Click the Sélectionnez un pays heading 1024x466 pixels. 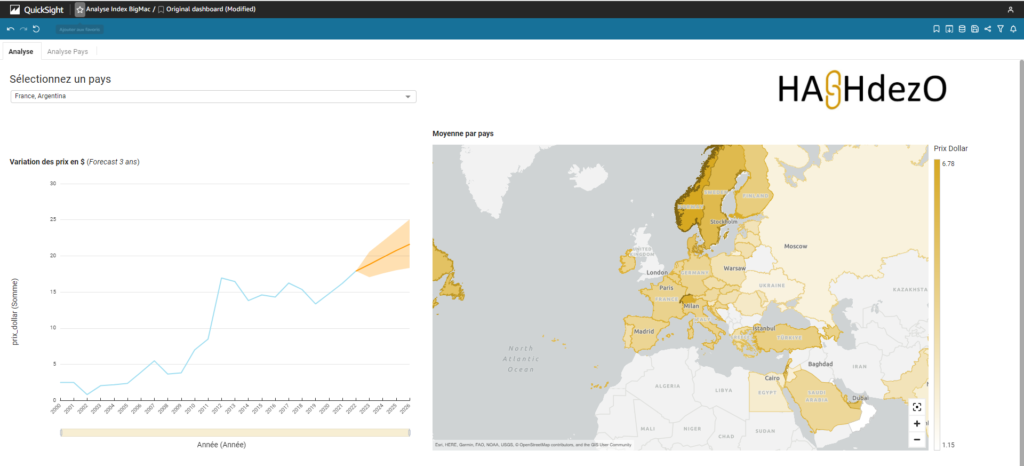60,80
